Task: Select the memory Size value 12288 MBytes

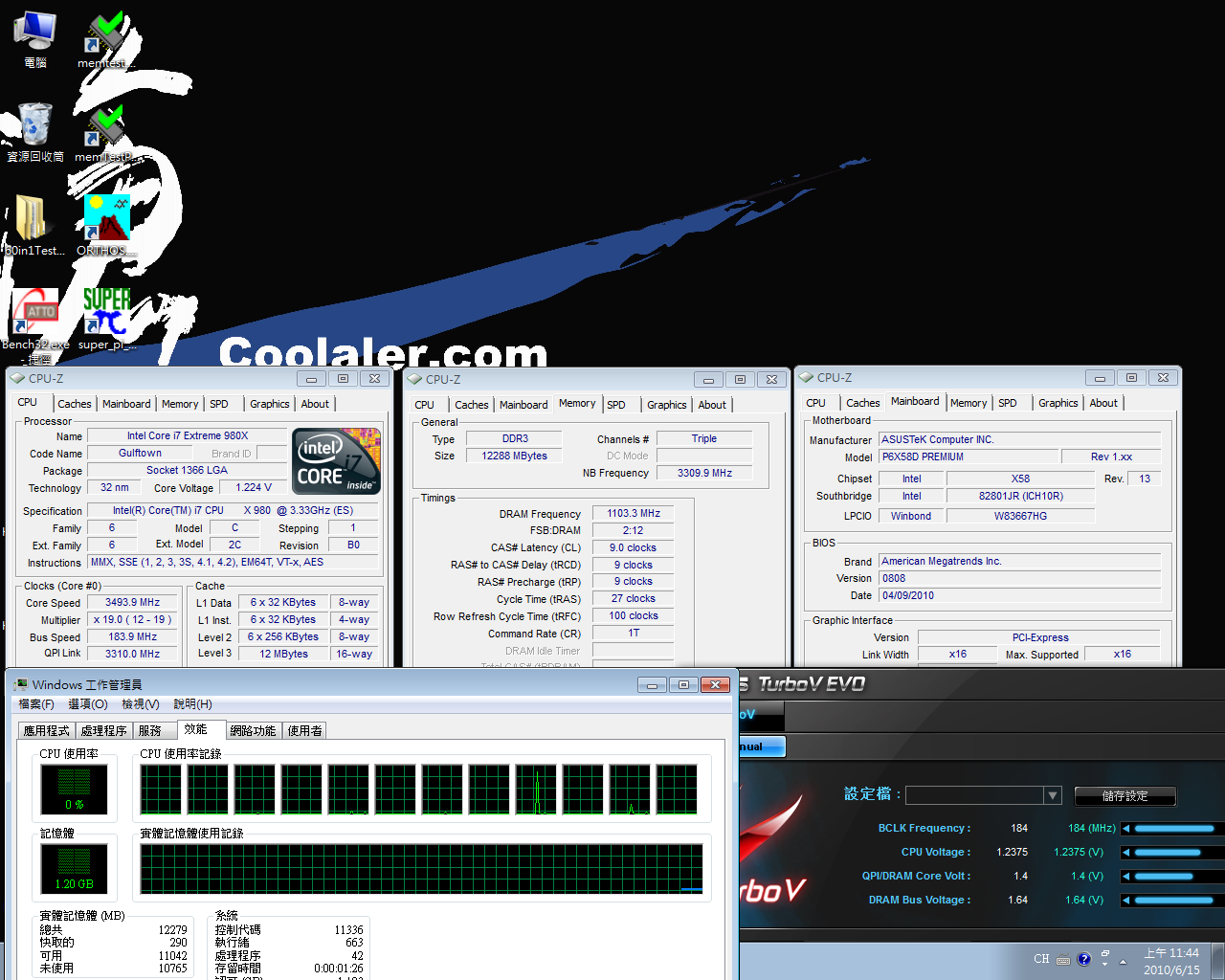Action: [515, 456]
